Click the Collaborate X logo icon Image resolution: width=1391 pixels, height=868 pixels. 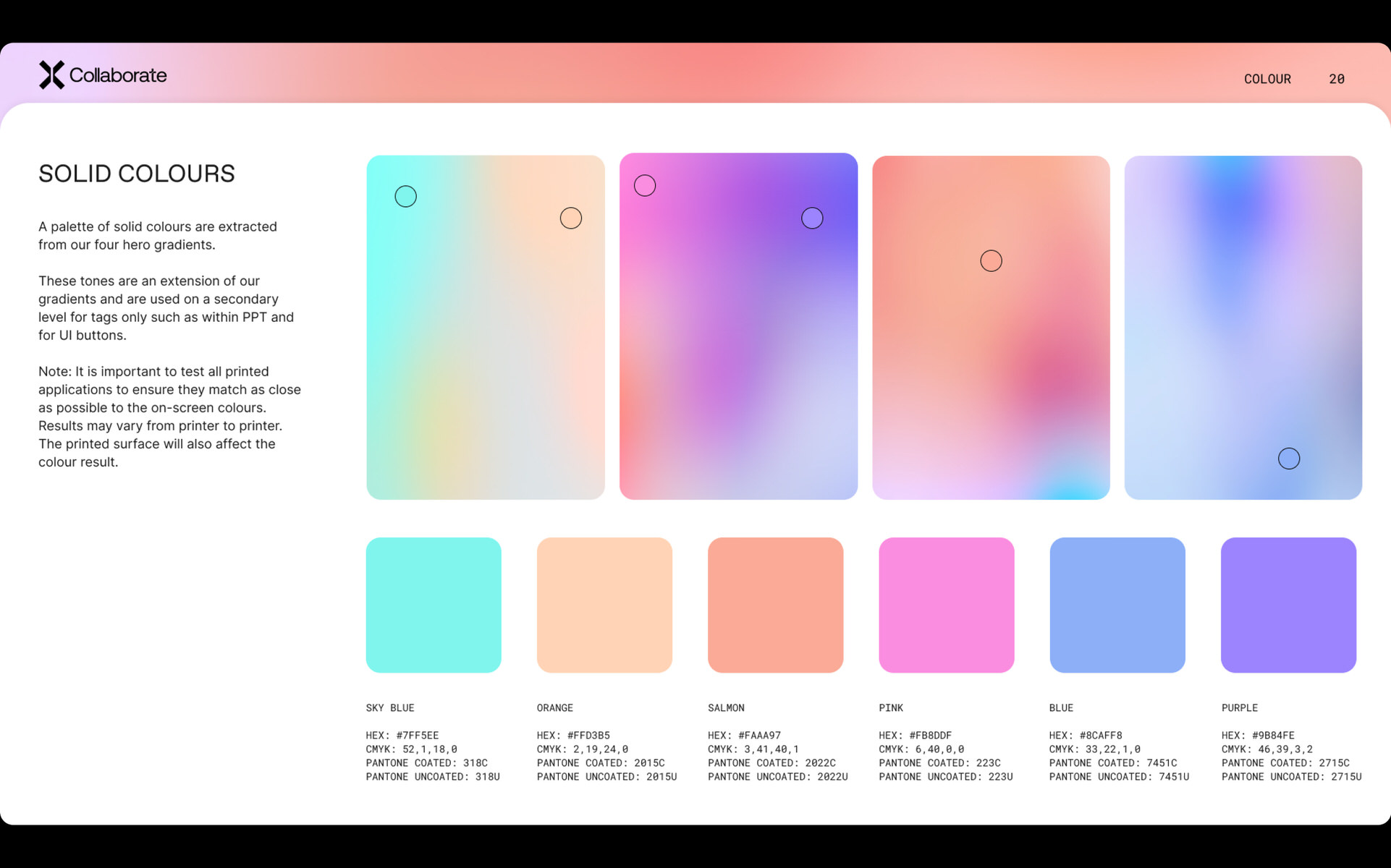[51, 75]
